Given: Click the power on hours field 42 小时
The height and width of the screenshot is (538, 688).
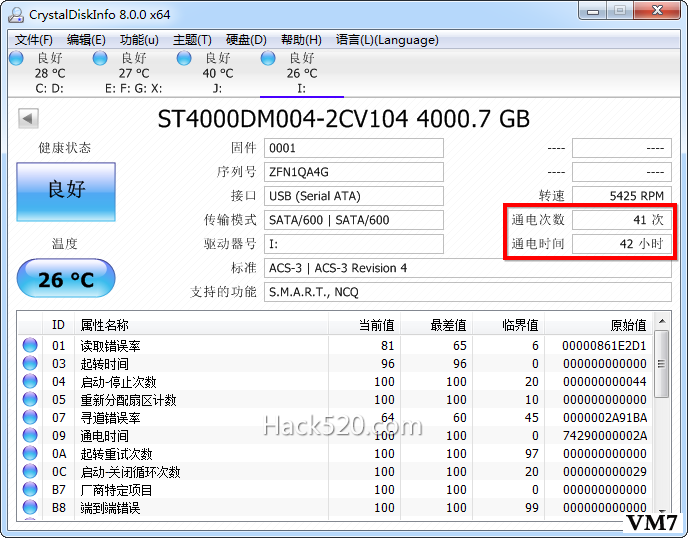Looking at the screenshot, I should click(622, 244).
